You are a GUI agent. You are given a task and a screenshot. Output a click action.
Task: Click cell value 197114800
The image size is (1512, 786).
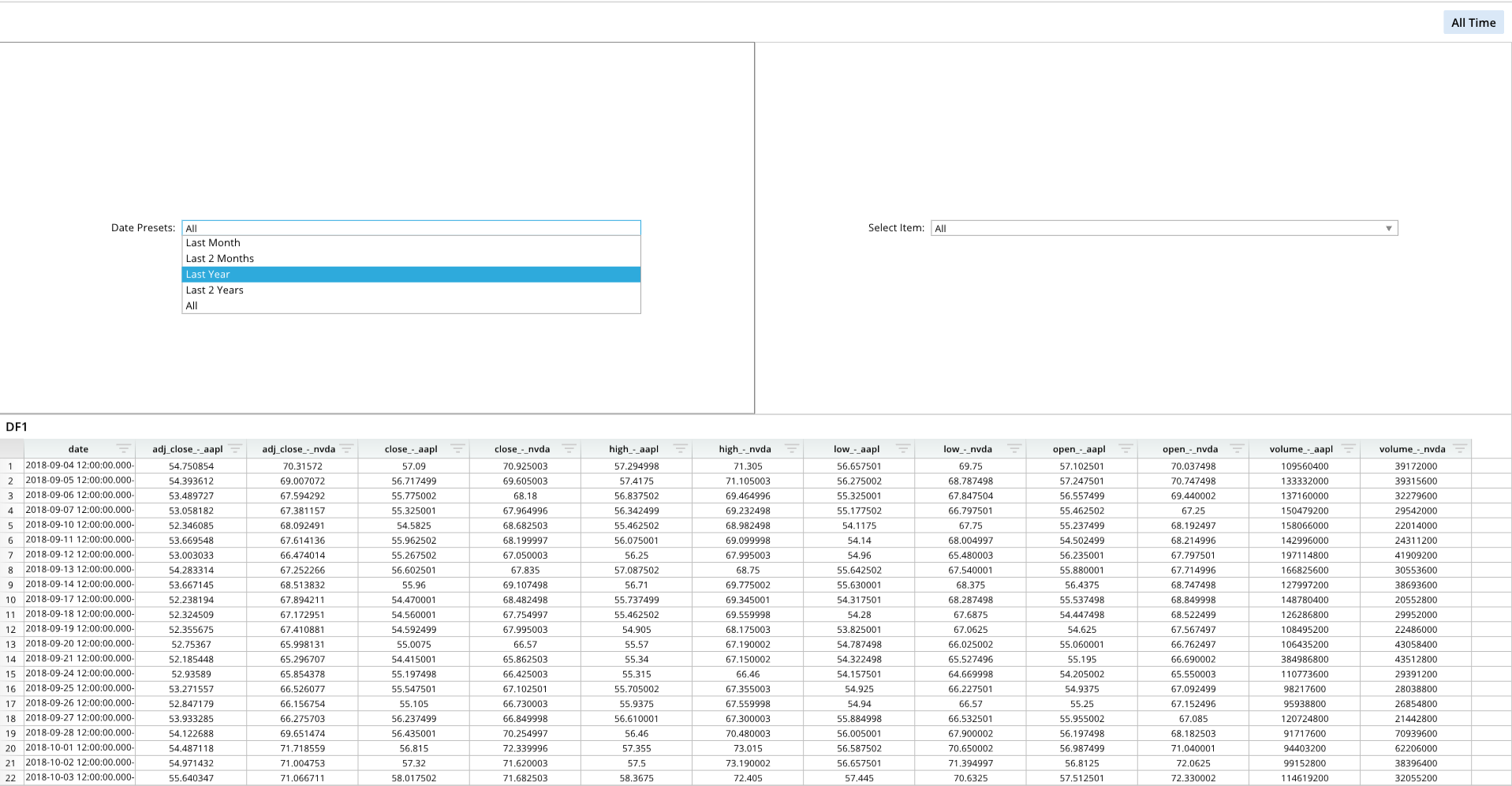[x=1305, y=556]
